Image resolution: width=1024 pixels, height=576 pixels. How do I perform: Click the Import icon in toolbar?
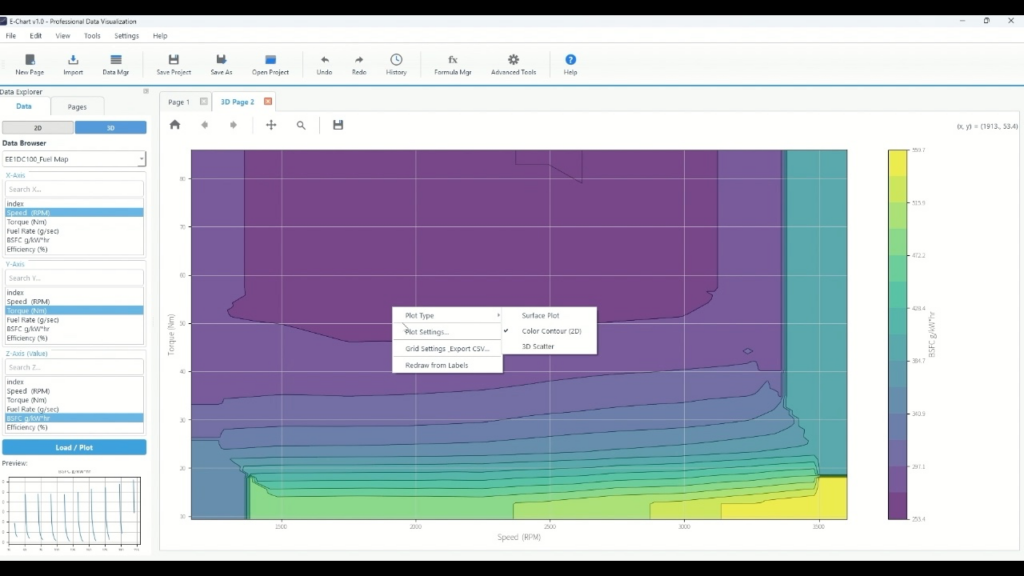pyautogui.click(x=73, y=60)
